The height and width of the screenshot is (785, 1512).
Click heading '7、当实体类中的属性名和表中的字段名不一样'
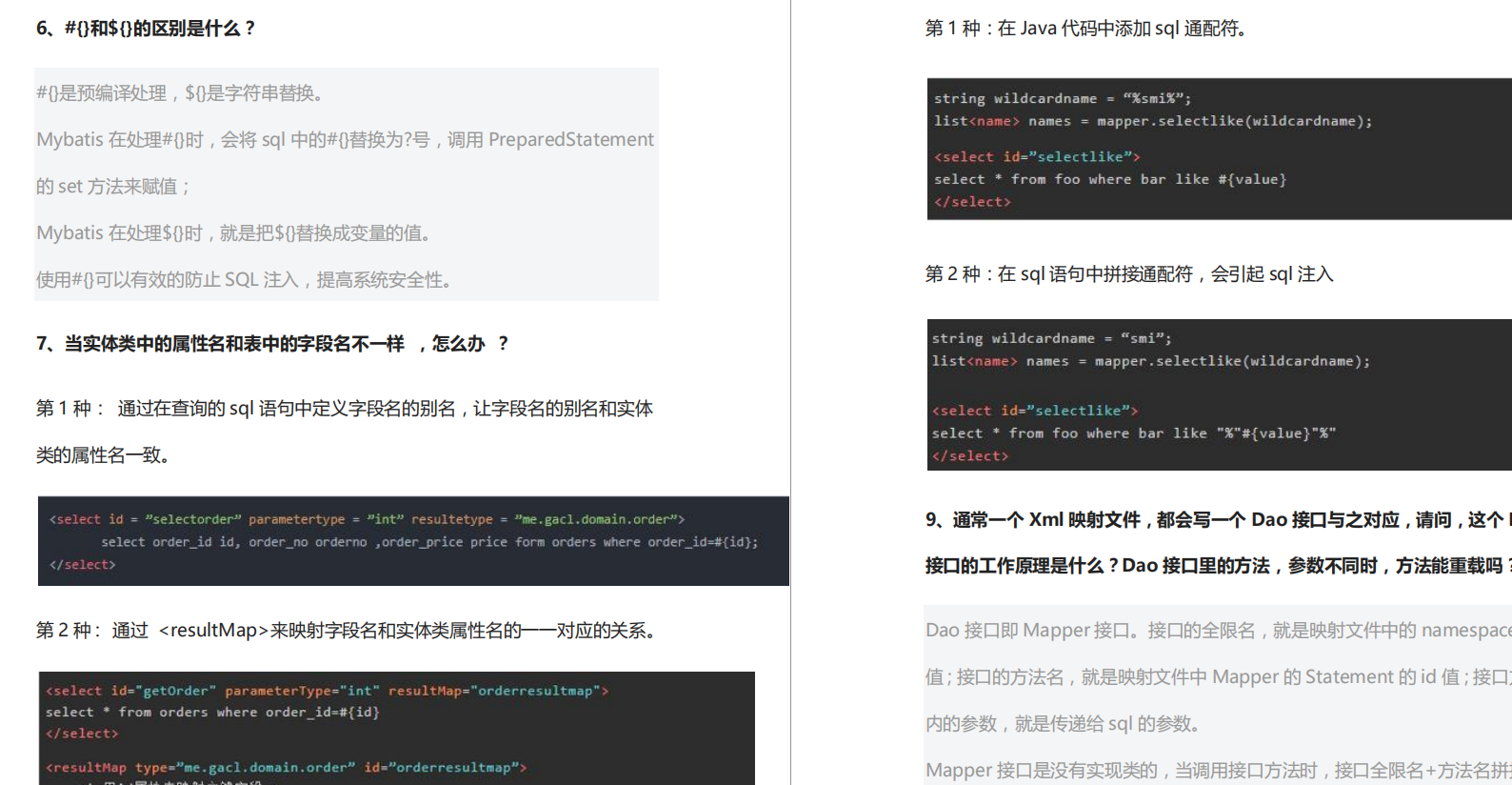273,344
